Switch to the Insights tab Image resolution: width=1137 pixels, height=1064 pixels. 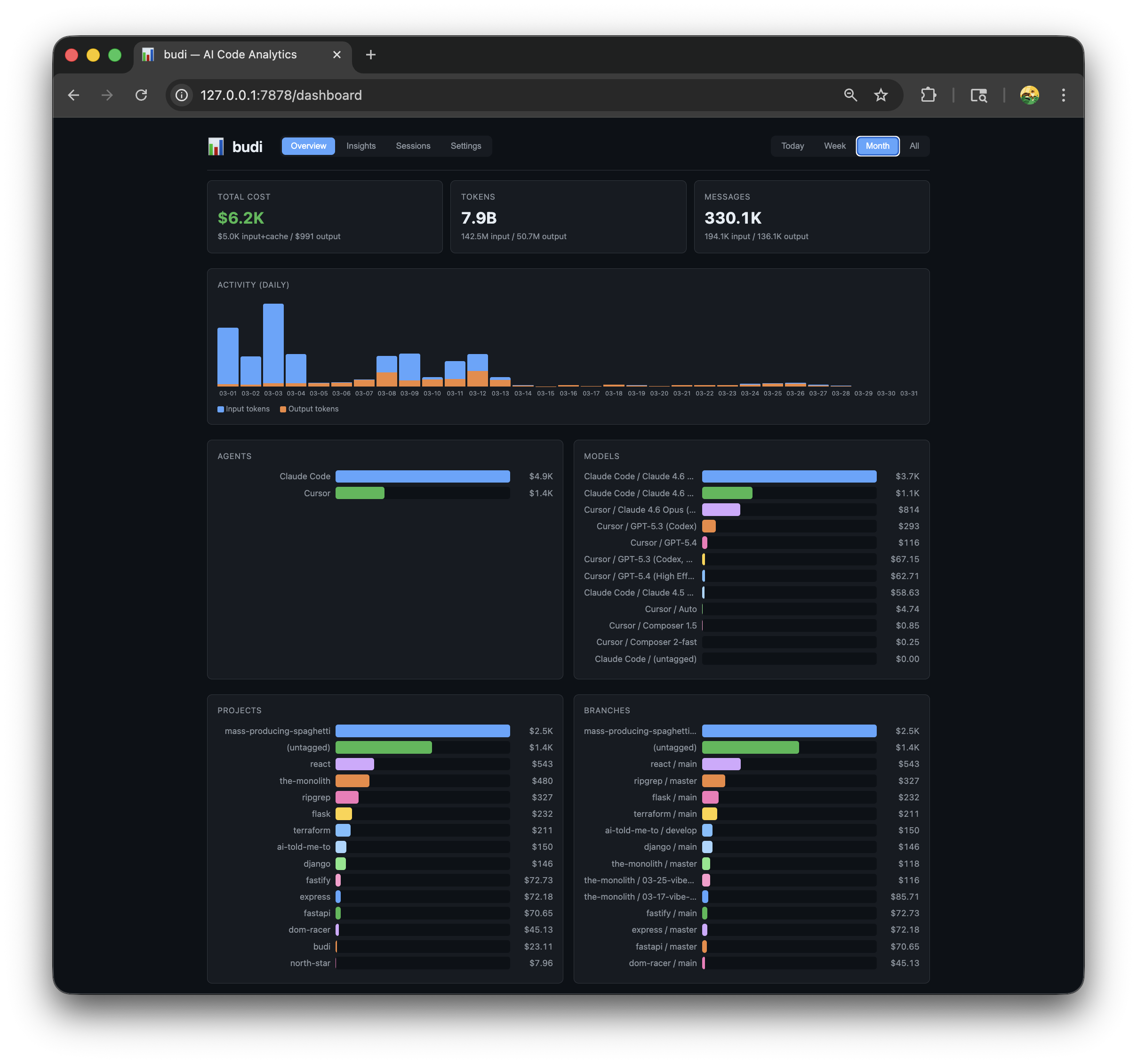point(360,146)
